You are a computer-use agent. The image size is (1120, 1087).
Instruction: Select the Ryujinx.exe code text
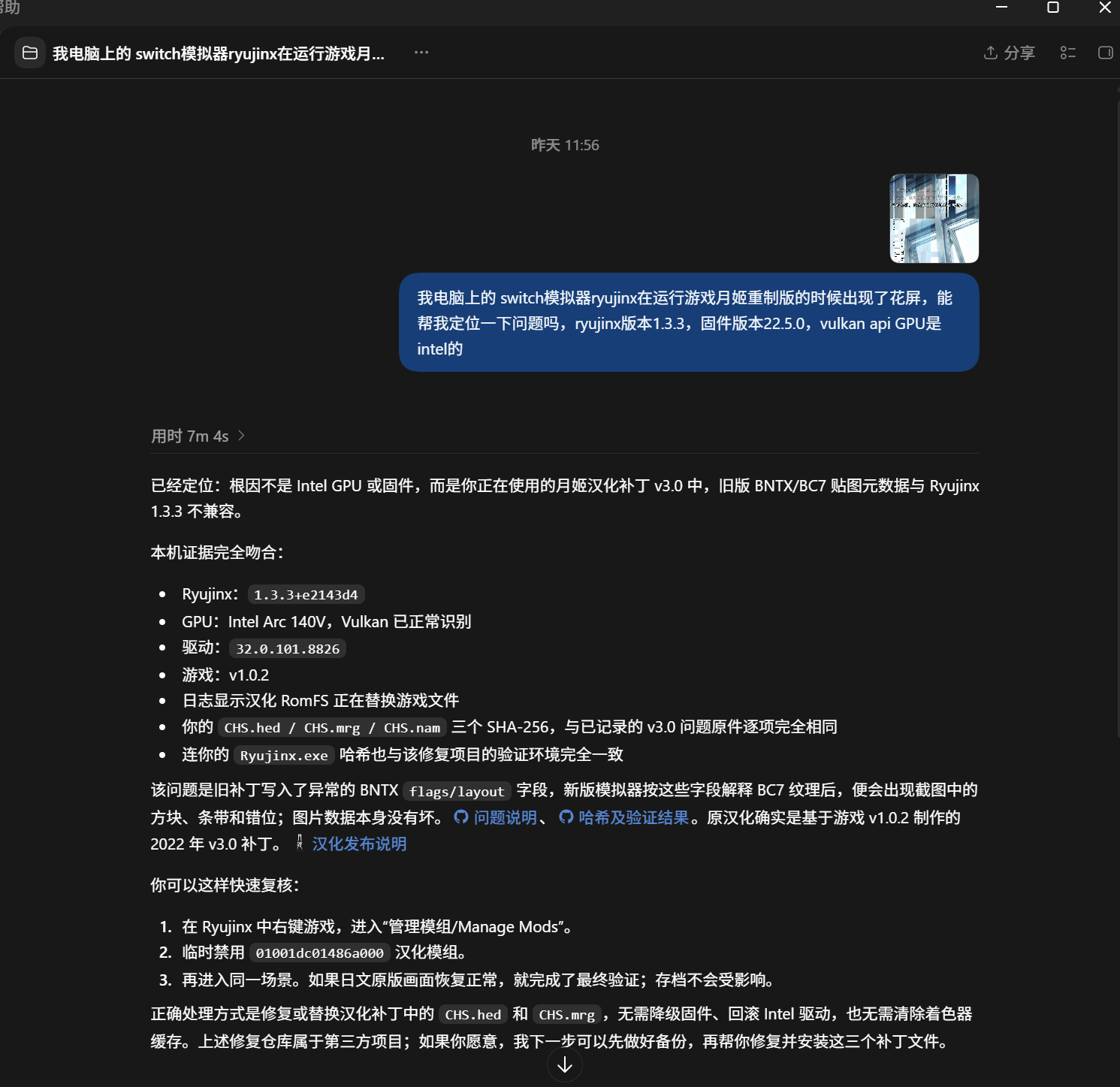point(284,755)
